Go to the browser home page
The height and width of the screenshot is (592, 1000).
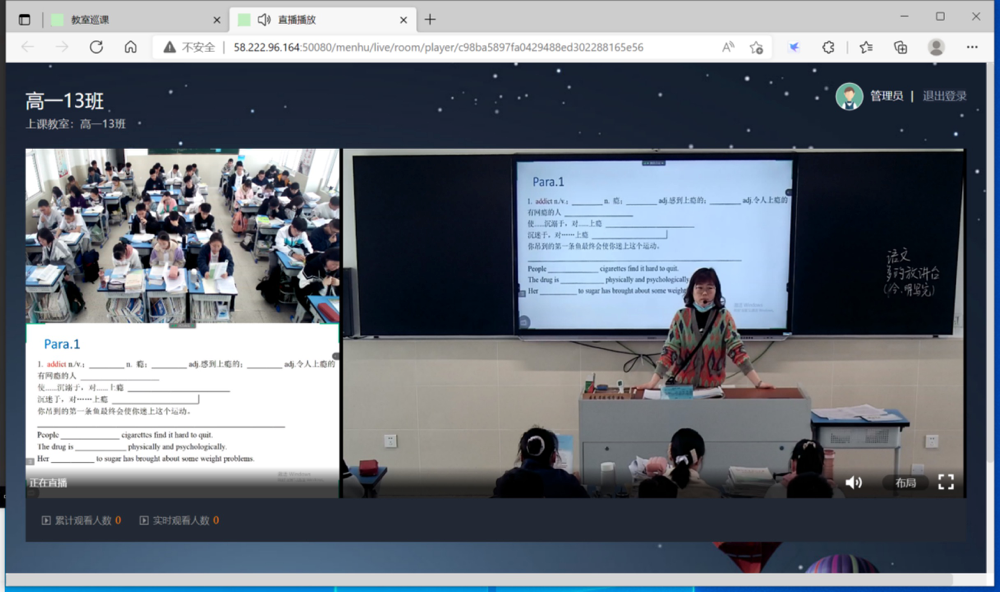pos(130,47)
